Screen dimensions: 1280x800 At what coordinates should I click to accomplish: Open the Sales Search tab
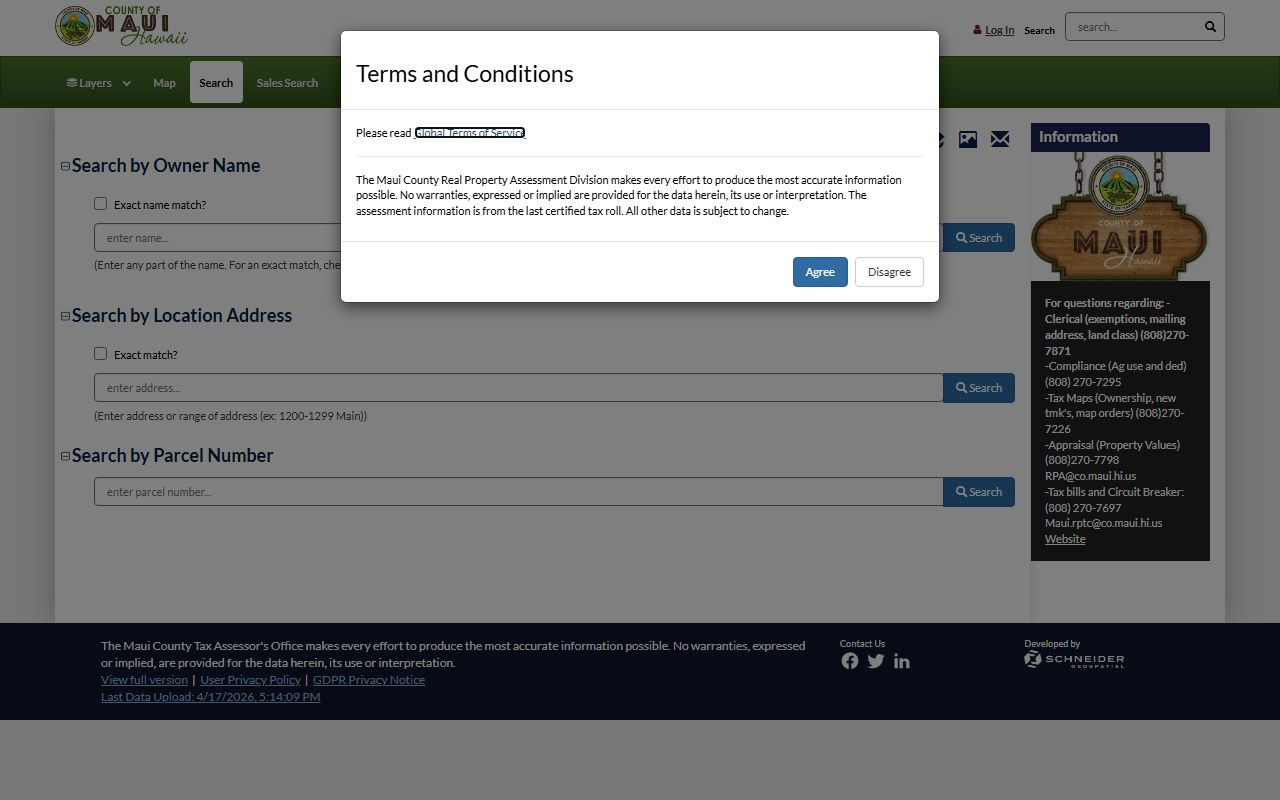(287, 83)
